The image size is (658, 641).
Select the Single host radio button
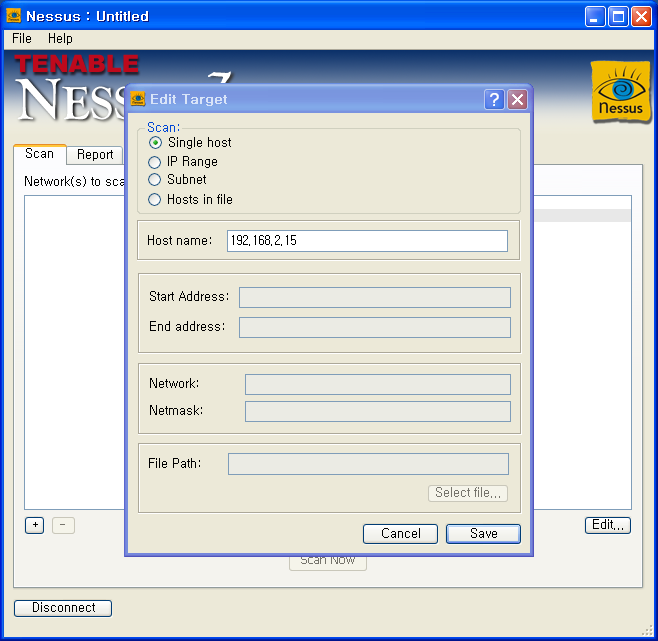click(x=155, y=143)
